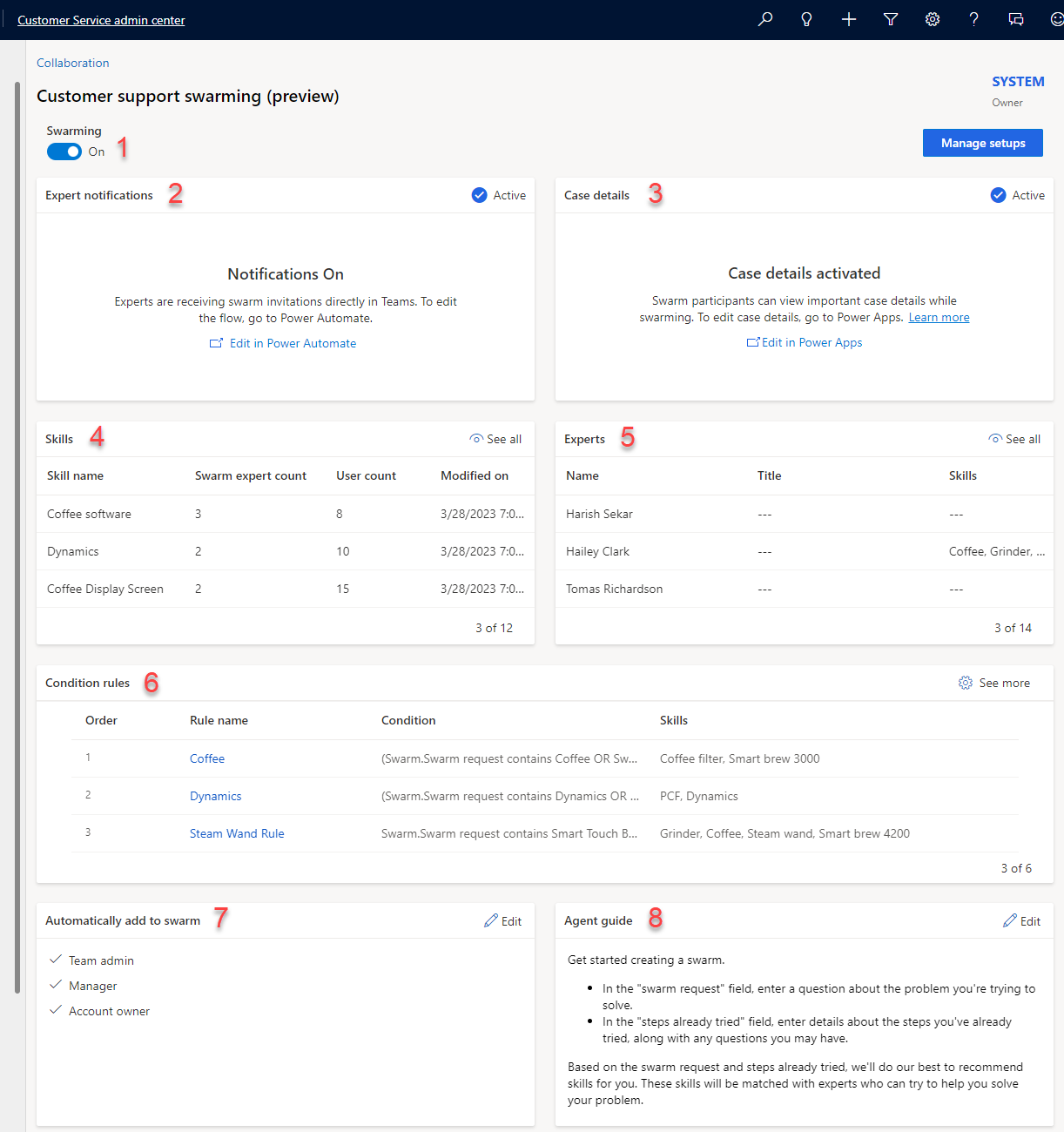
Task: Open the Steam Wand Rule
Action: tap(237, 833)
